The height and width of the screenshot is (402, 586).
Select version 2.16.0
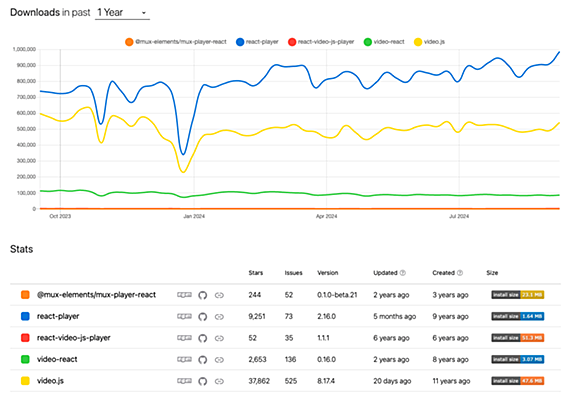pos(326,316)
